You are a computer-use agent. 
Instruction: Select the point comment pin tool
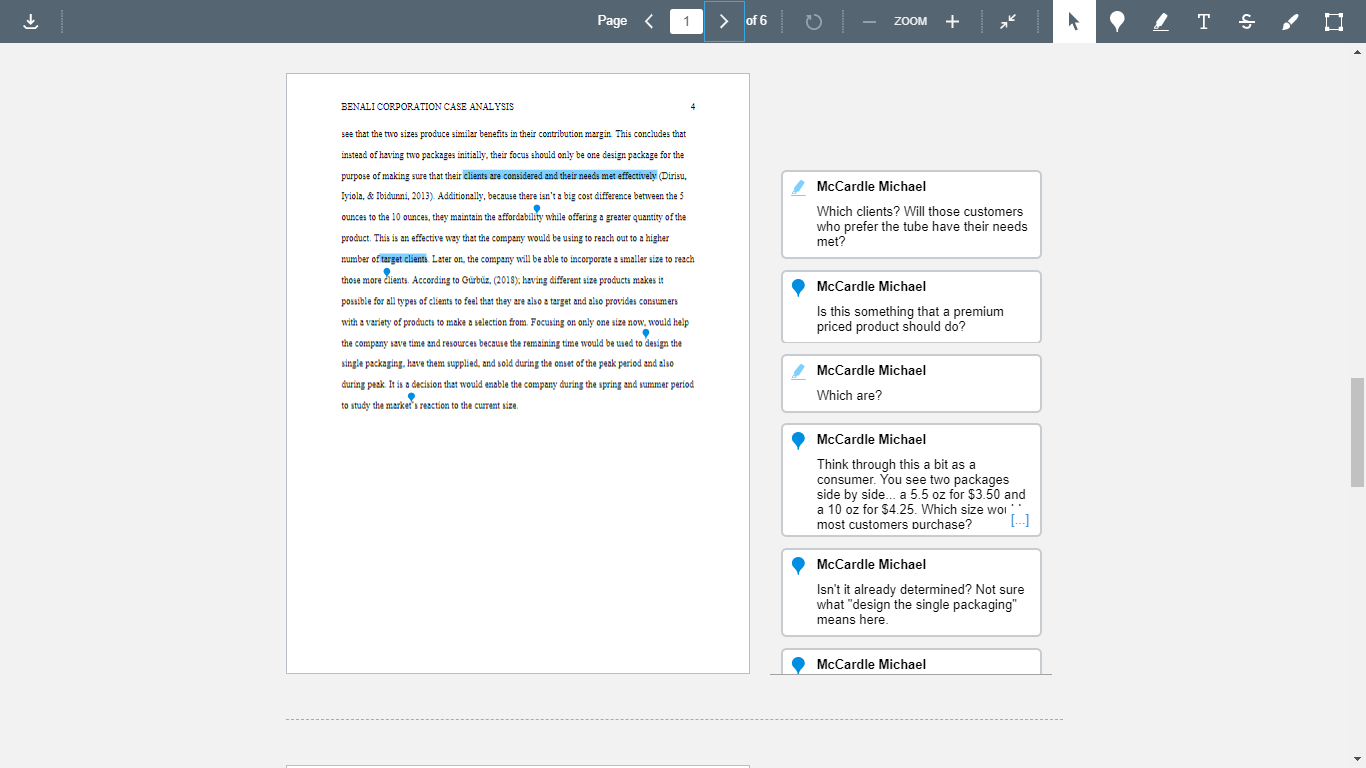pos(1117,21)
